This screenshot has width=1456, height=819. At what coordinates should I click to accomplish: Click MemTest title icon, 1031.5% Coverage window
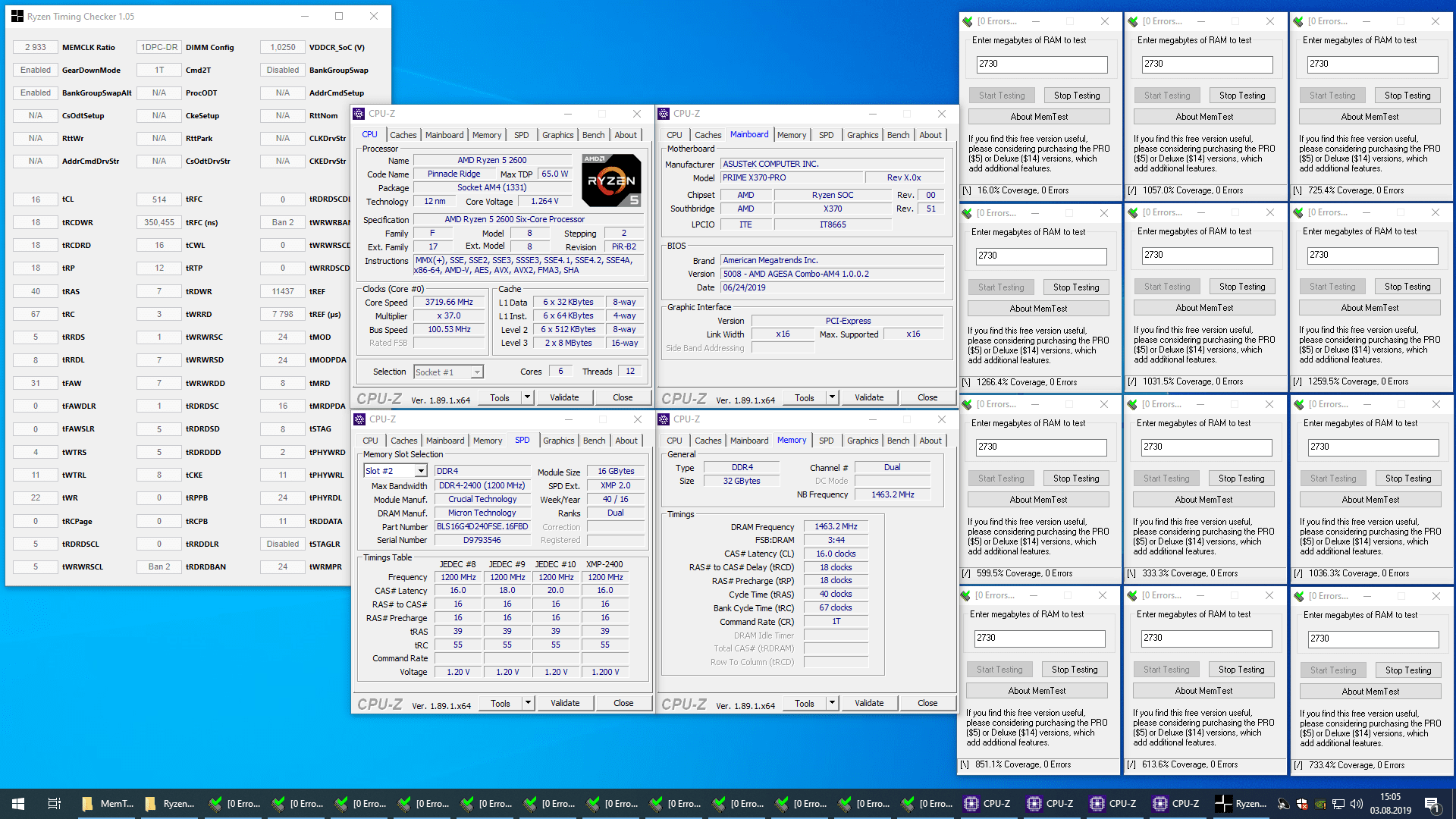coord(1133,213)
